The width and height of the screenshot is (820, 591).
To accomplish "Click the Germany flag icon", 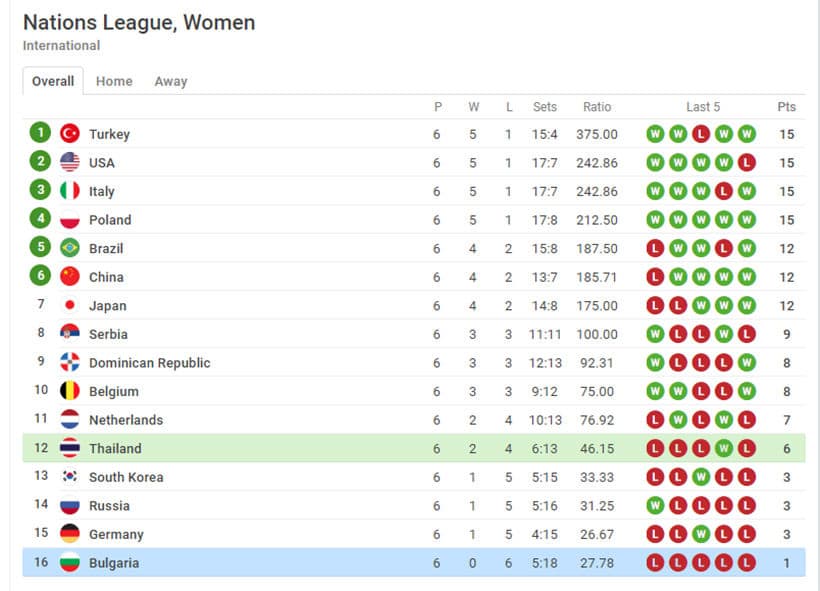I will 70,534.
